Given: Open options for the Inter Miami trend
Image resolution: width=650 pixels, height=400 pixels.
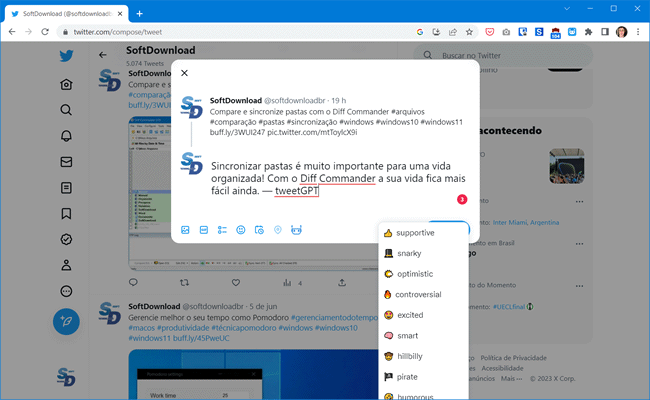Looking at the screenshot, I should (579, 202).
